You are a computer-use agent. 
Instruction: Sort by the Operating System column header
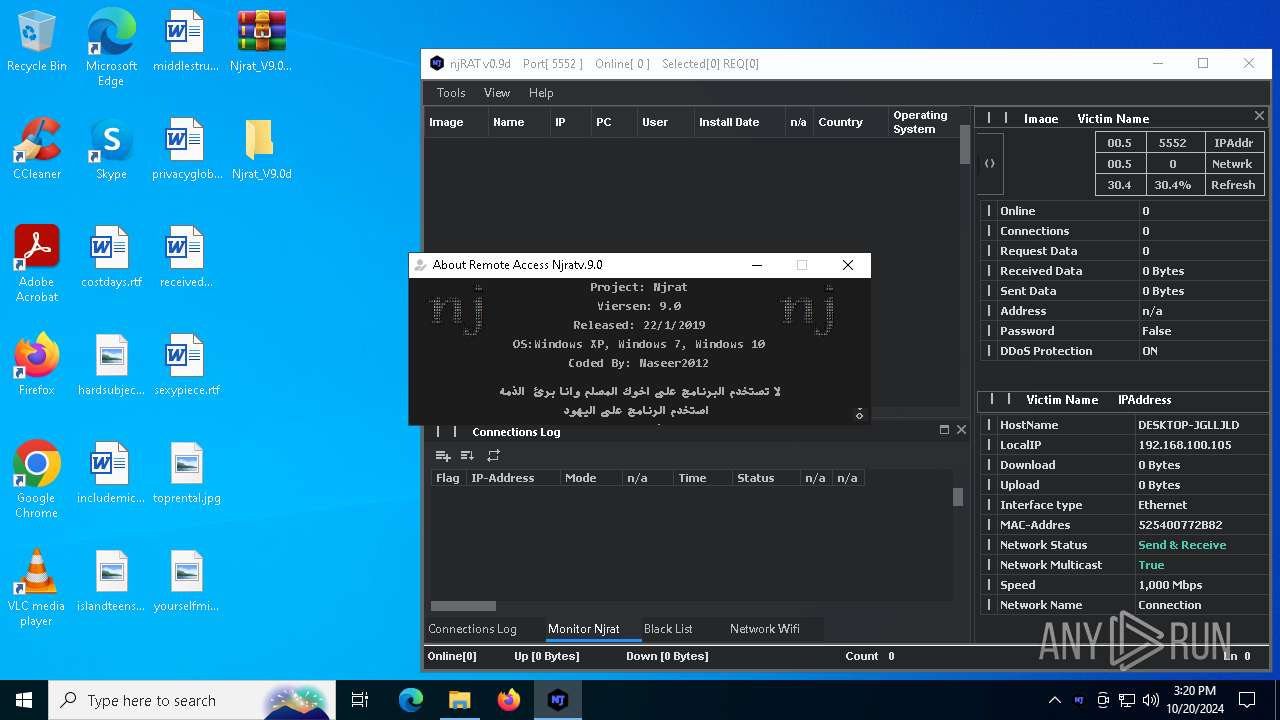coord(924,122)
